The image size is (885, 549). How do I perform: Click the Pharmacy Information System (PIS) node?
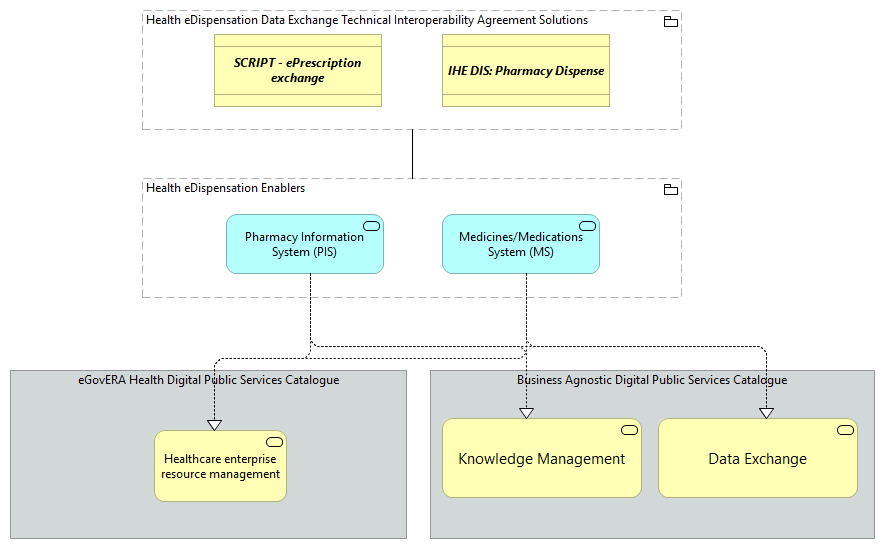(x=305, y=244)
